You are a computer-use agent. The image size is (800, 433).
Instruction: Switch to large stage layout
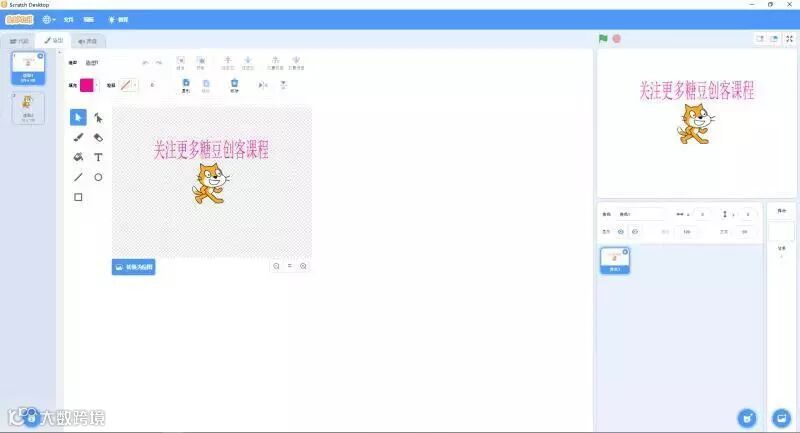coord(774,39)
